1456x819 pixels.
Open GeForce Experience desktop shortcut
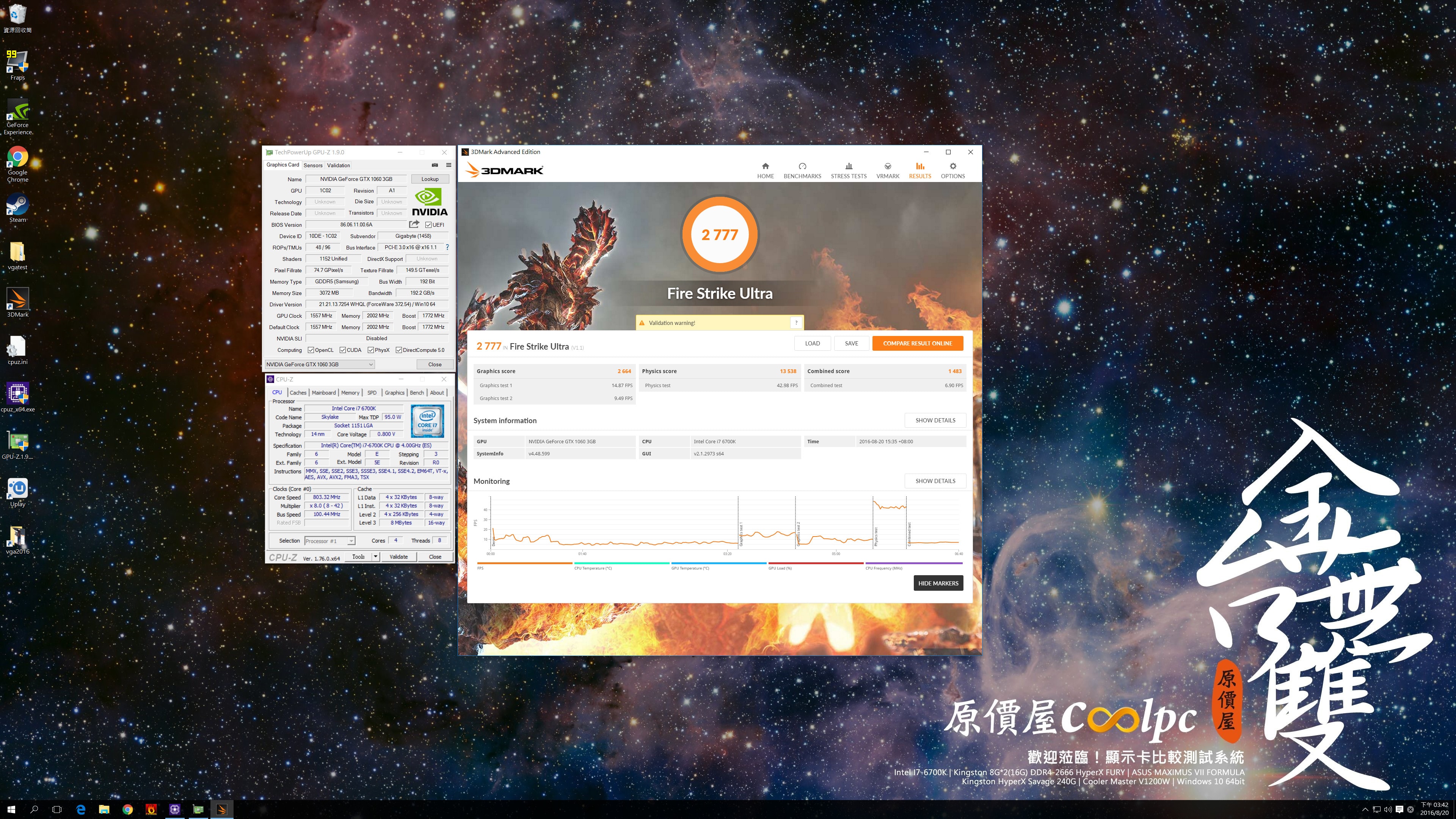(17, 116)
